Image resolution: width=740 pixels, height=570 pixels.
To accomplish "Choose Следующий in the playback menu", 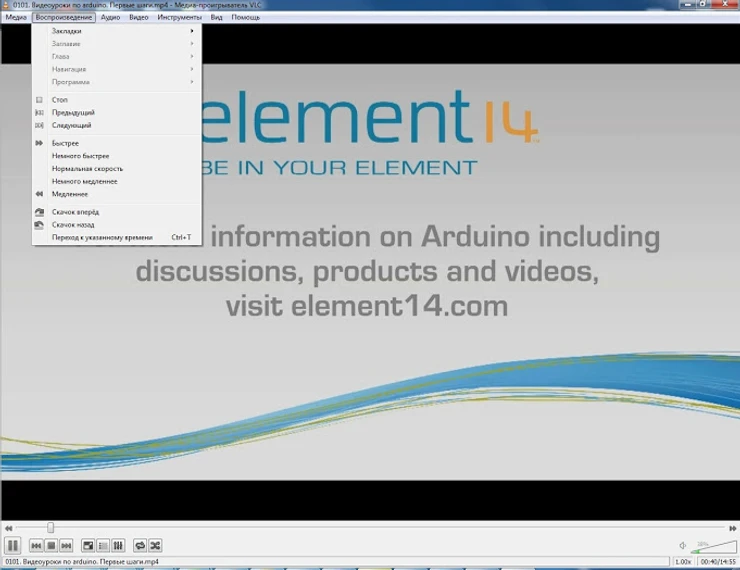I will [117, 125].
